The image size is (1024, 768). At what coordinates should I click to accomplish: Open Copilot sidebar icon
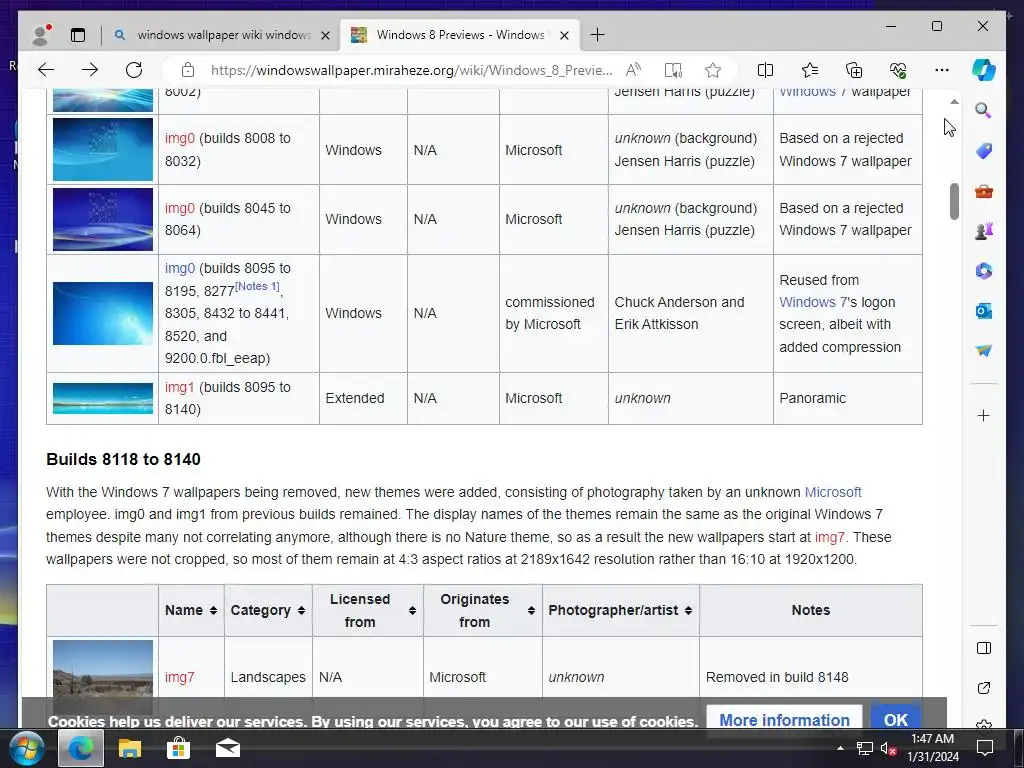point(984,70)
